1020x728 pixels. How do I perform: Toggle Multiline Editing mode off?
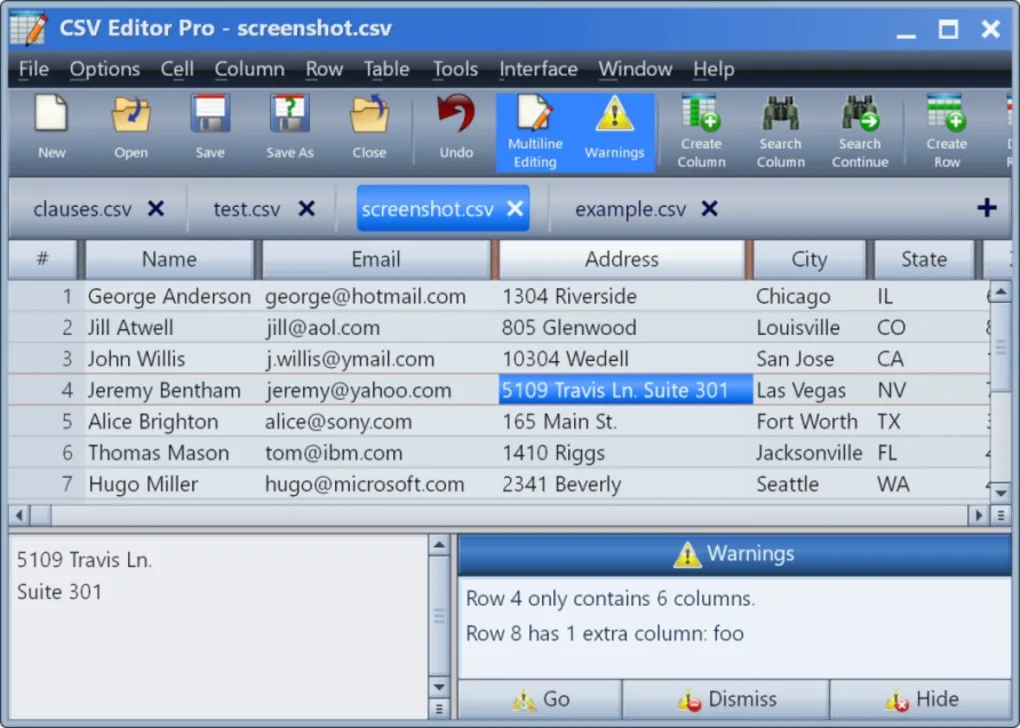pos(535,132)
